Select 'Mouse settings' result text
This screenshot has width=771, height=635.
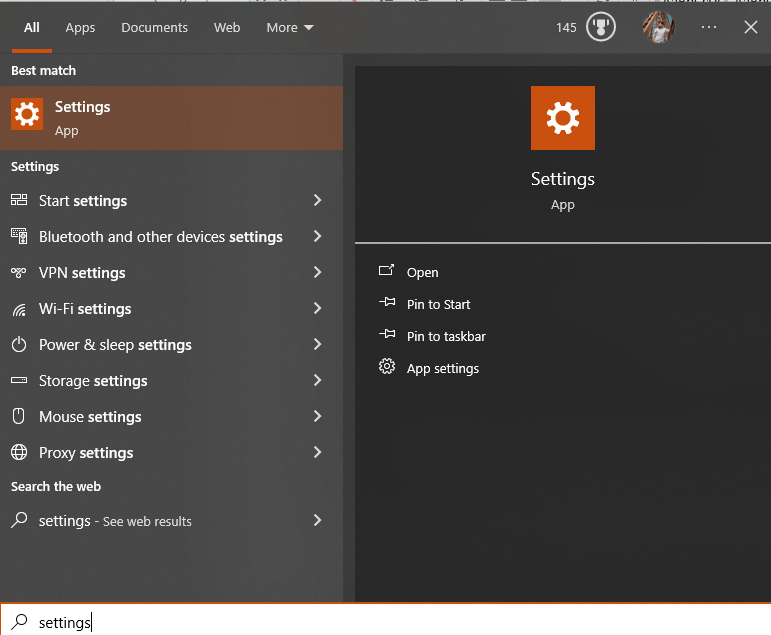coord(90,417)
